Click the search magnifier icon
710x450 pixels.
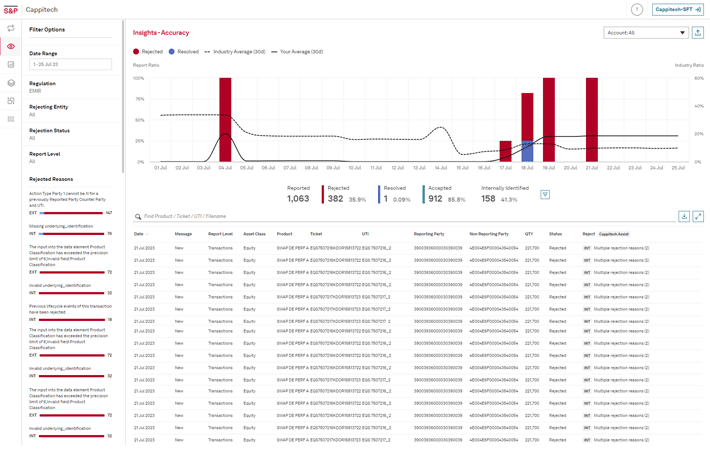pyautogui.click(x=138, y=216)
